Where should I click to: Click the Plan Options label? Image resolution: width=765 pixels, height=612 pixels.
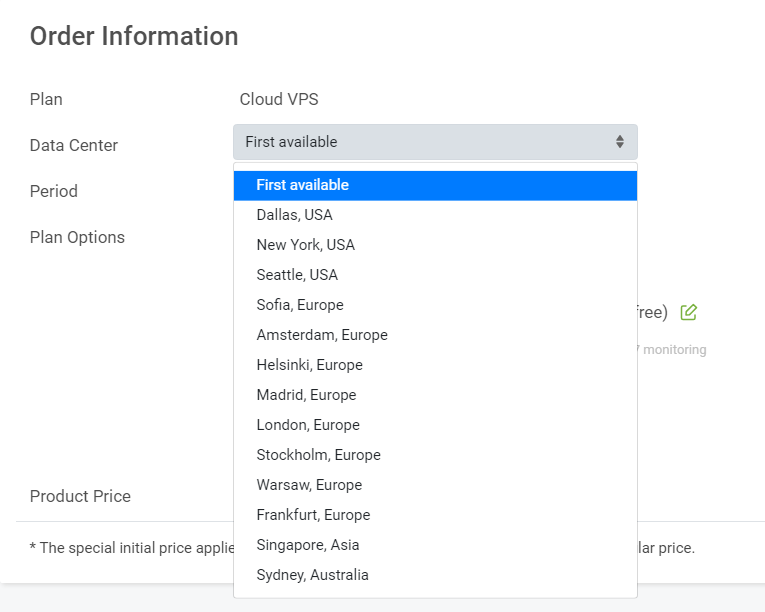pyautogui.click(x=77, y=237)
